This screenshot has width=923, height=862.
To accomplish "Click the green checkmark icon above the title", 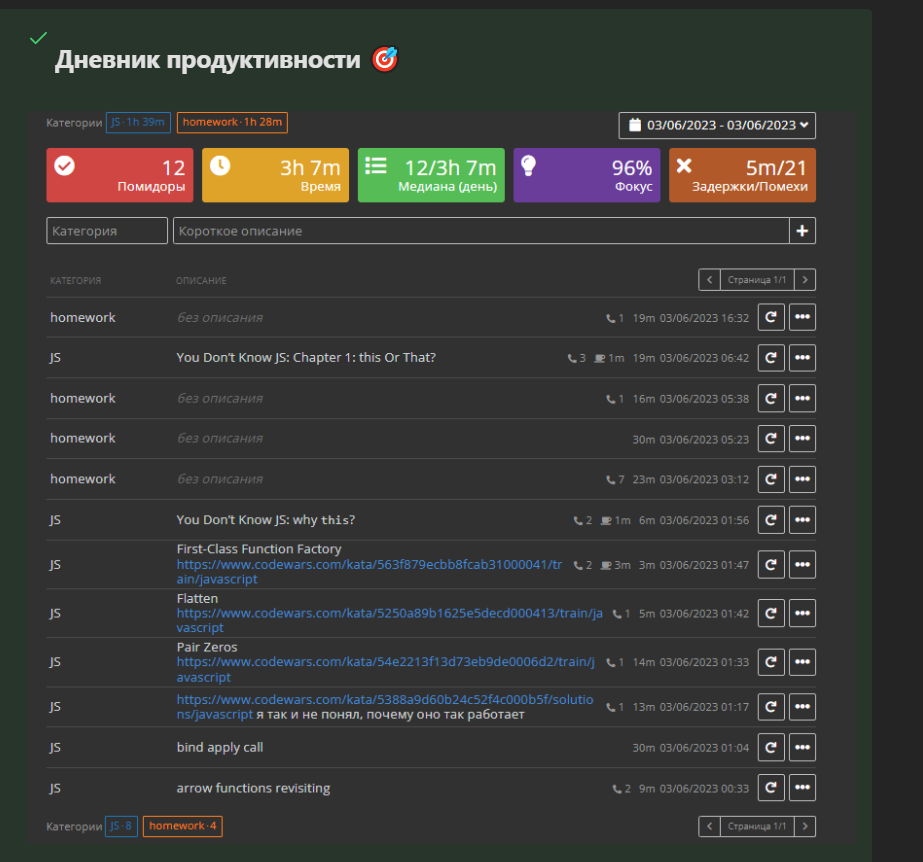I will coord(38,38).
